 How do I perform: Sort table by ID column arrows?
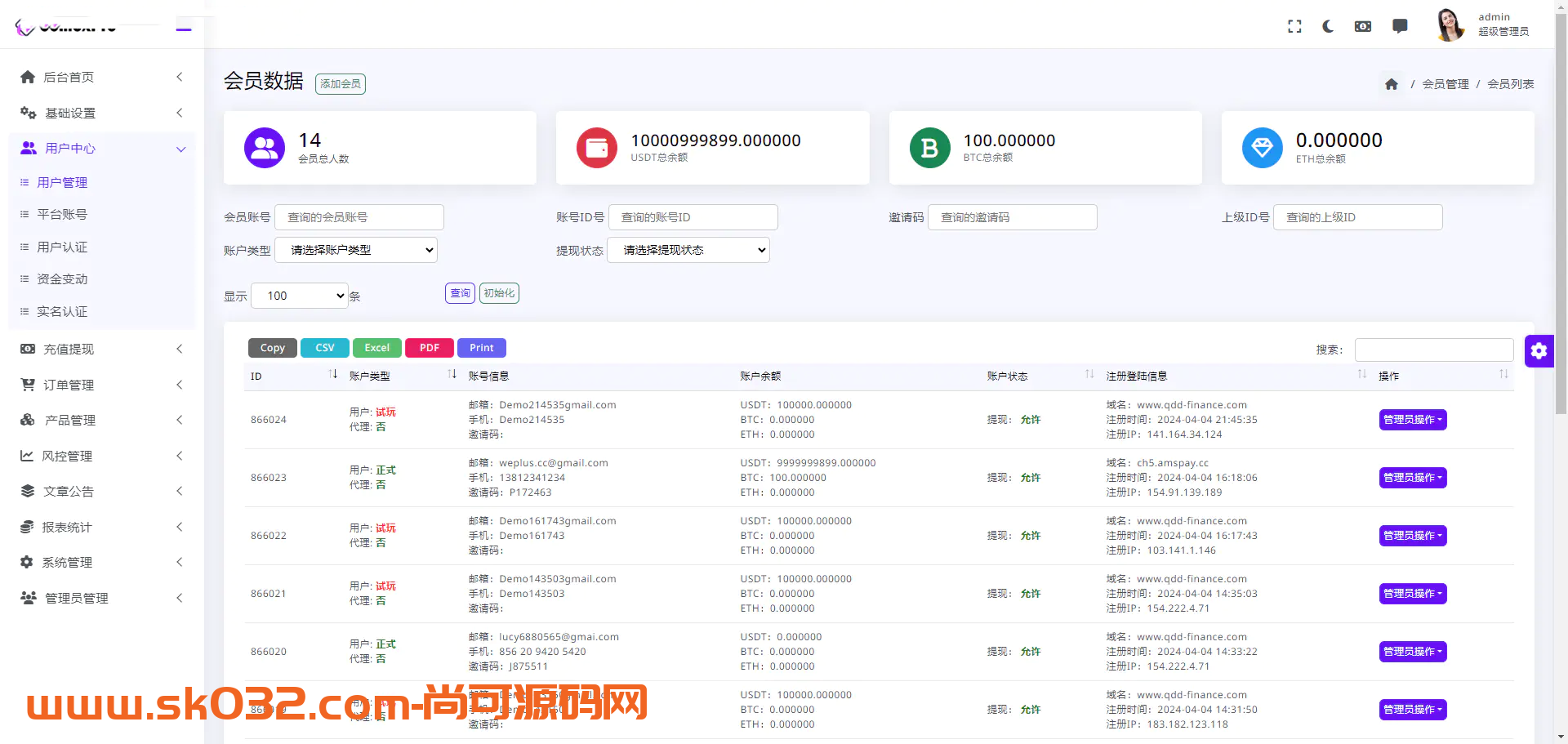click(x=333, y=374)
